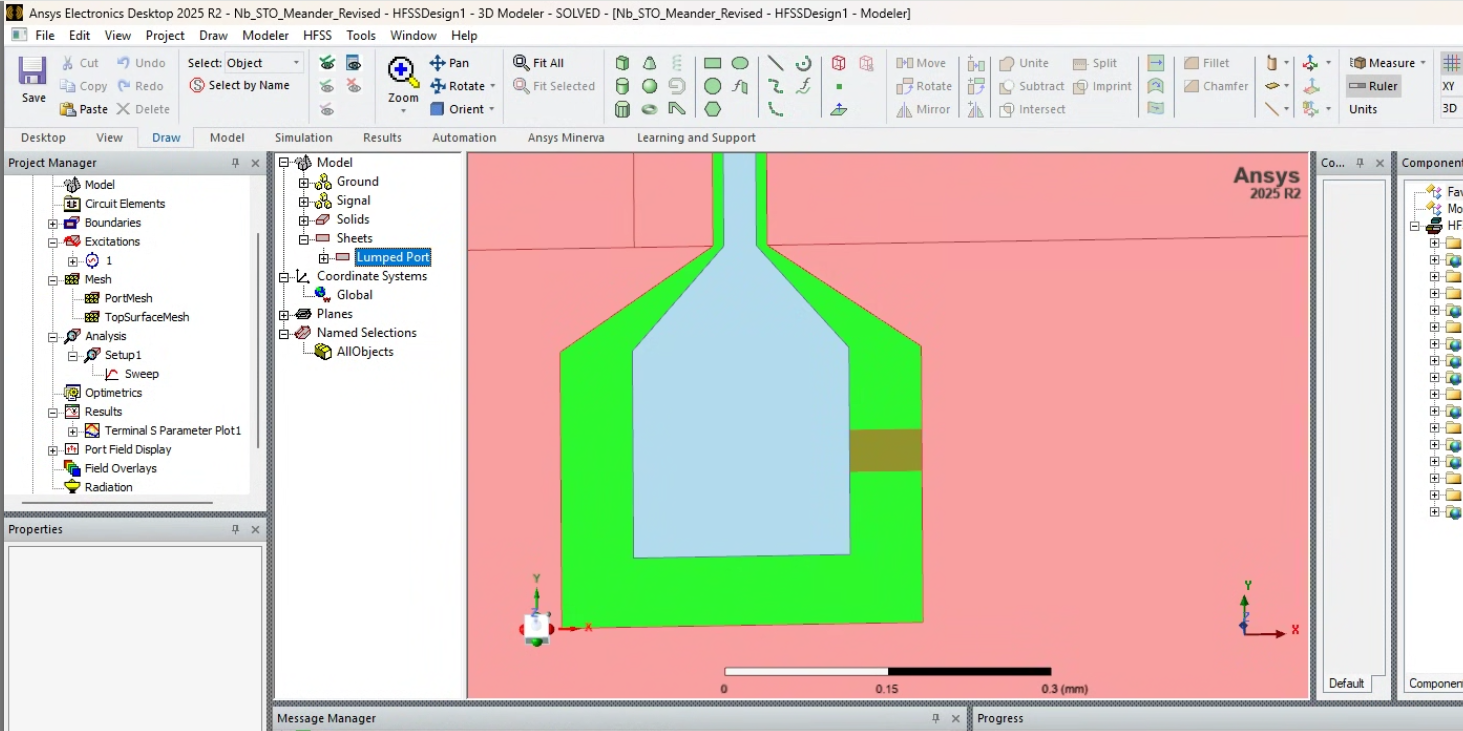Click the Zoom magnifier icon
Viewport: 1463px width, 731px height.
pyautogui.click(x=403, y=73)
